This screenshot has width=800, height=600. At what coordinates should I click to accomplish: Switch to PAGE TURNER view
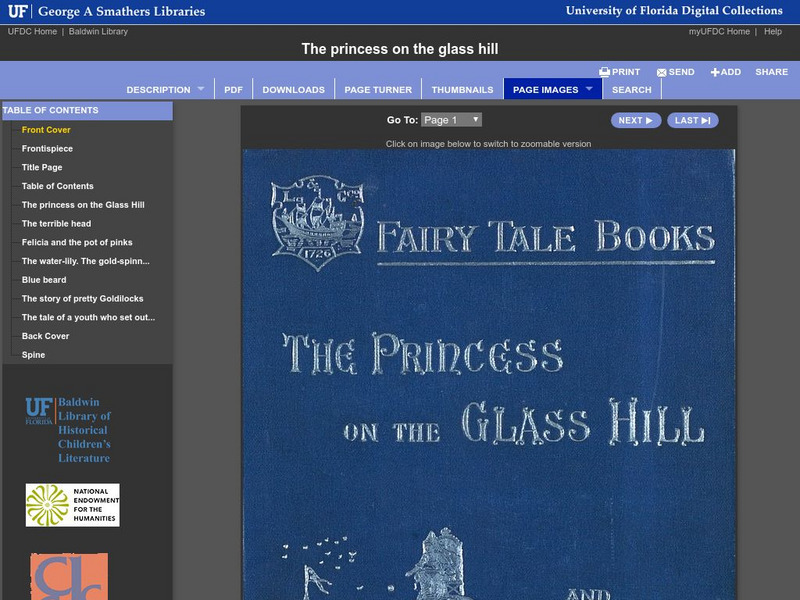(x=378, y=90)
